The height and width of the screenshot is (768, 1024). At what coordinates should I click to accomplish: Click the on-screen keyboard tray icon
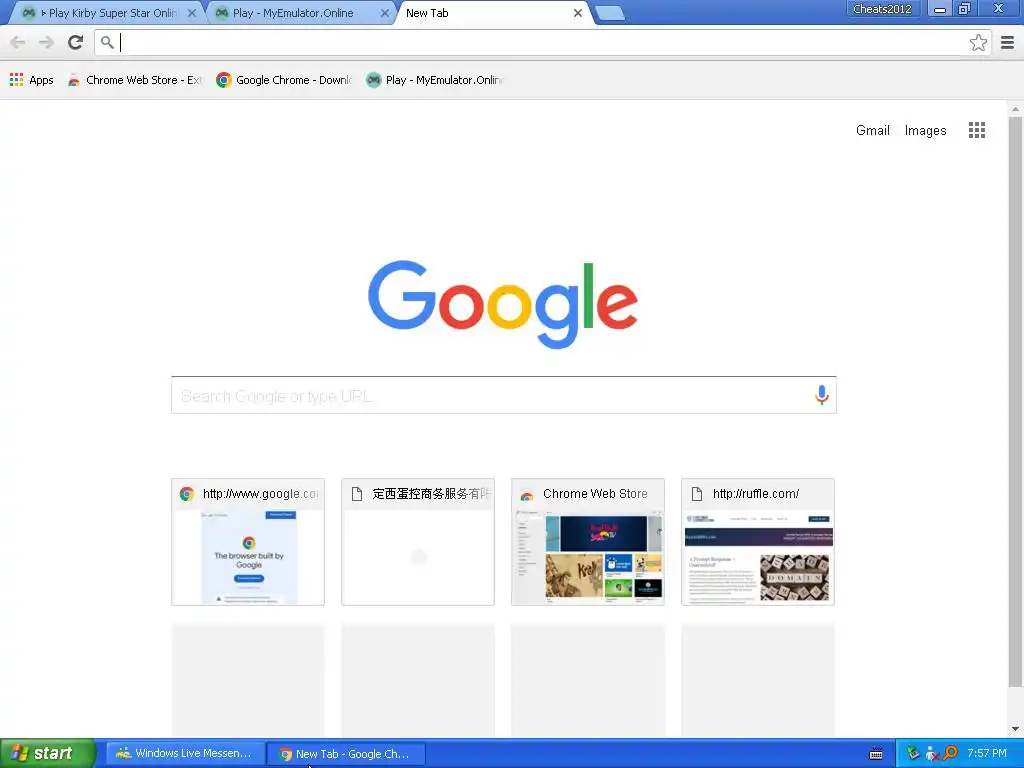point(876,754)
